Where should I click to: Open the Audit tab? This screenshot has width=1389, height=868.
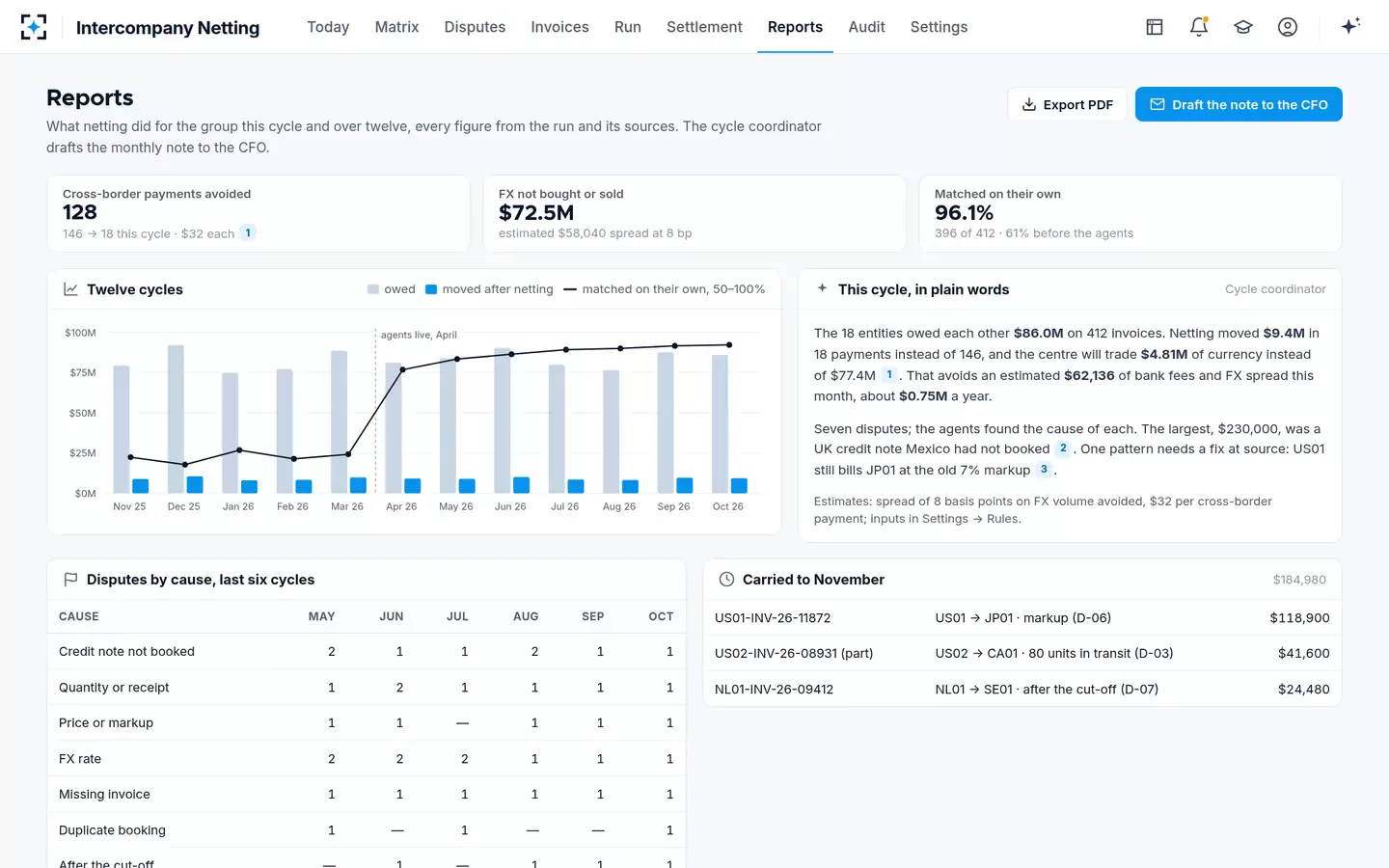click(x=866, y=27)
